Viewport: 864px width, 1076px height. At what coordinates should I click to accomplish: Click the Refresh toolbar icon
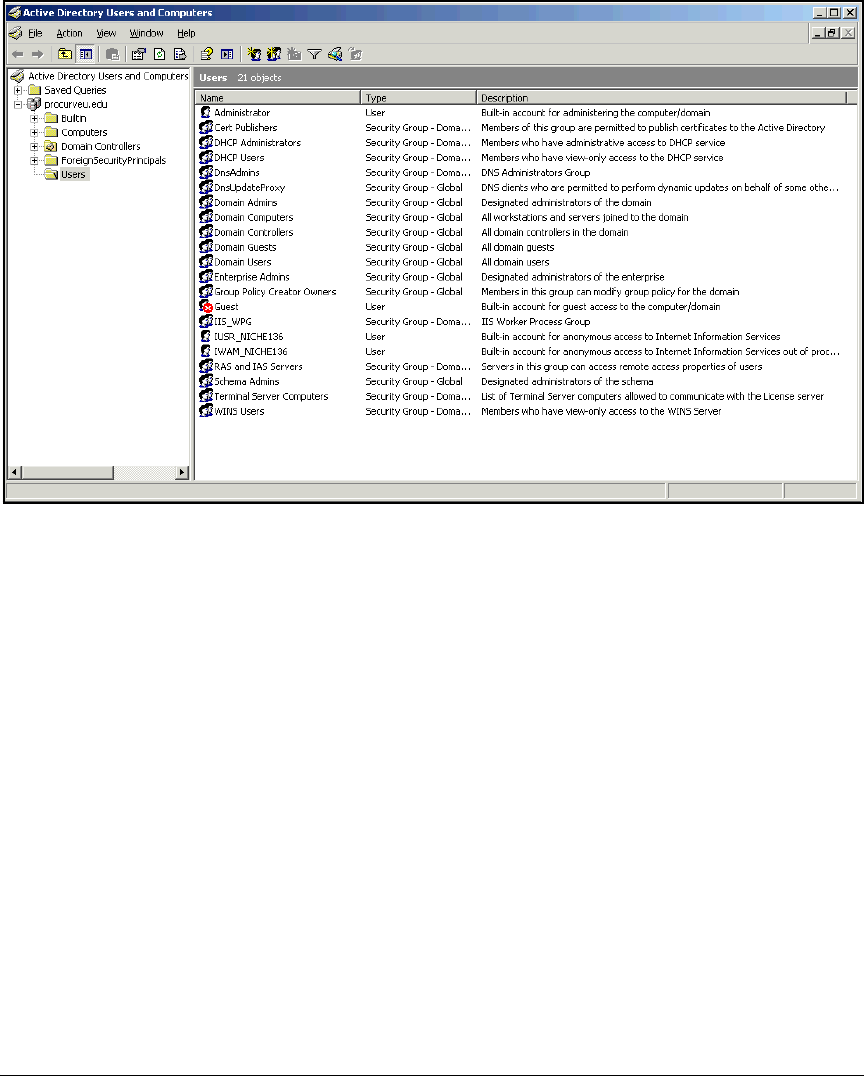[159, 54]
